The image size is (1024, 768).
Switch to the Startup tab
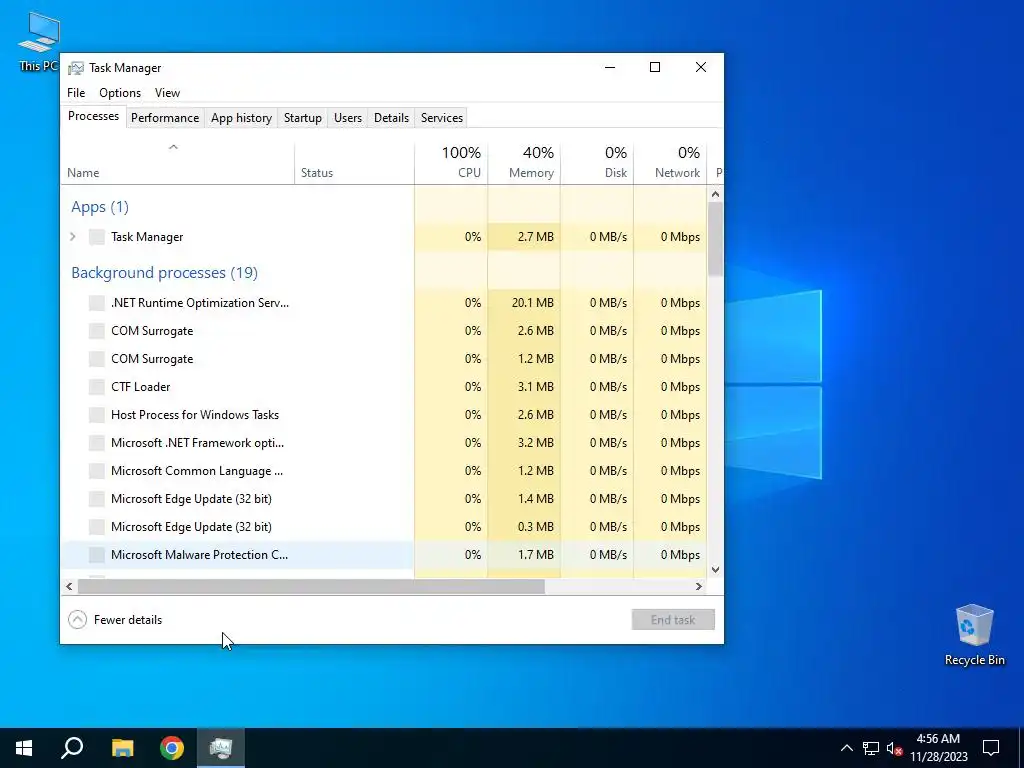pyautogui.click(x=302, y=118)
